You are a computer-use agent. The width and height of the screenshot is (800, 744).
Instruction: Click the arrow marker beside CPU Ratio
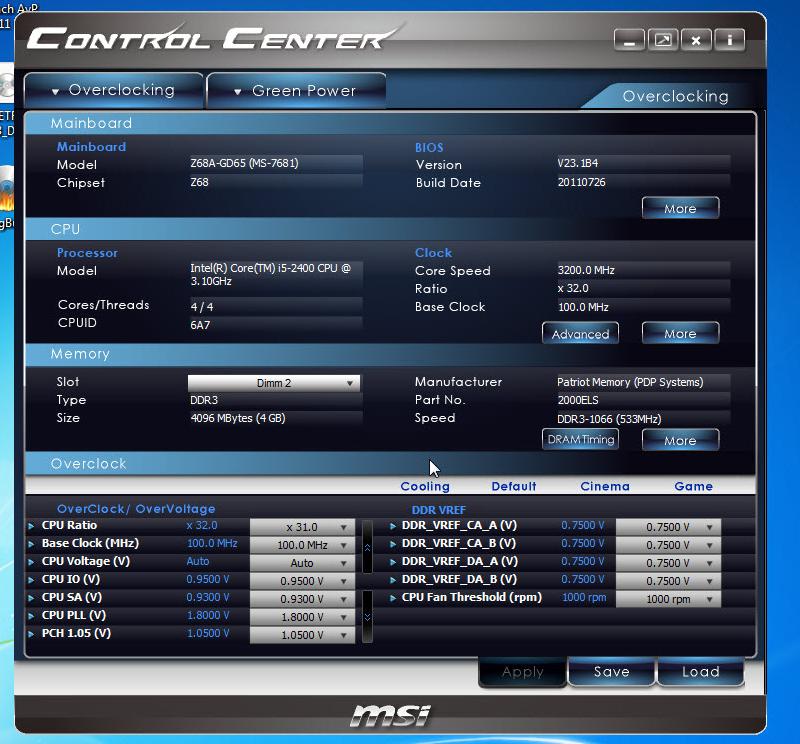31,526
